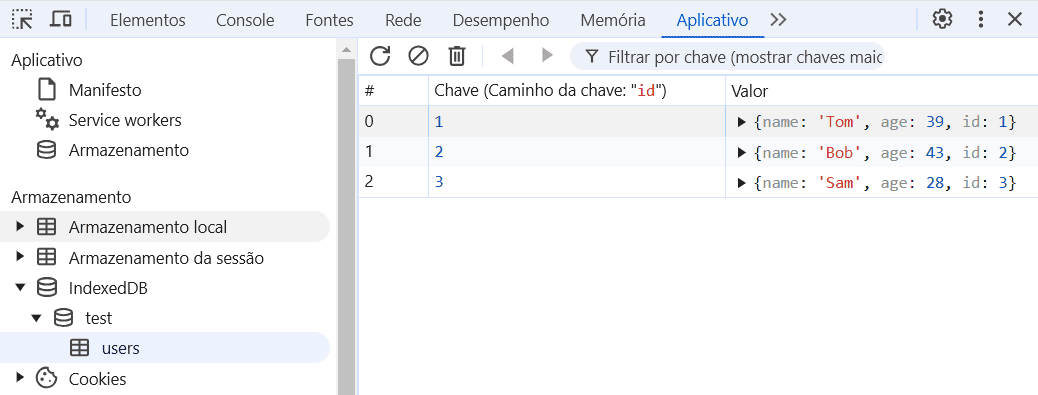
Task: Activate the inspect element picker icon
Action: (23, 19)
